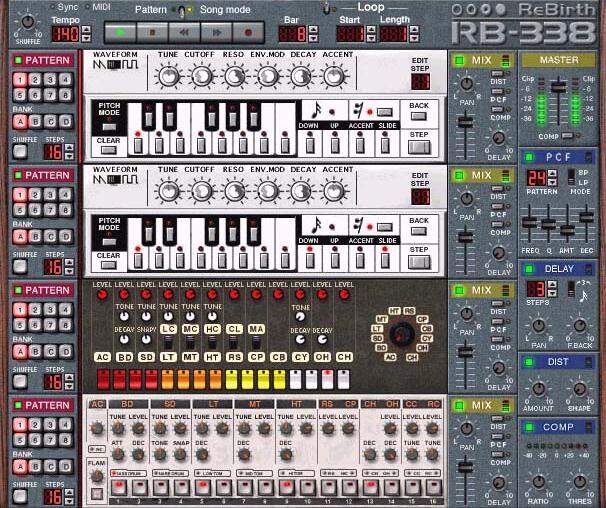The image size is (606, 508).
Task: Stop playback with the stop button
Action: pyautogui.click(x=152, y=32)
